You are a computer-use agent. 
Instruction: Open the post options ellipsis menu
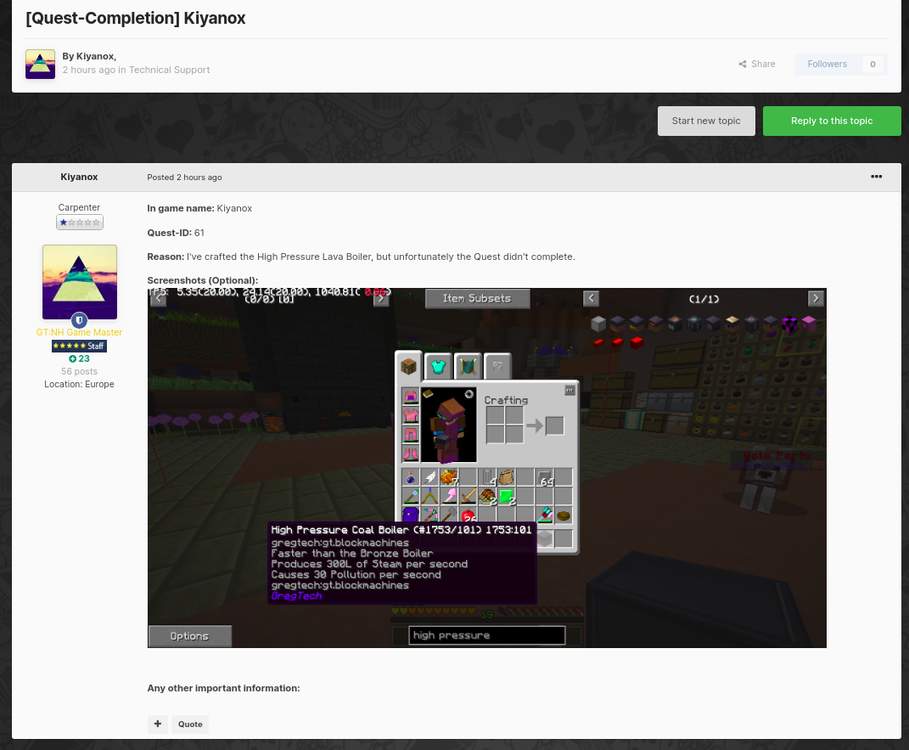coord(876,177)
